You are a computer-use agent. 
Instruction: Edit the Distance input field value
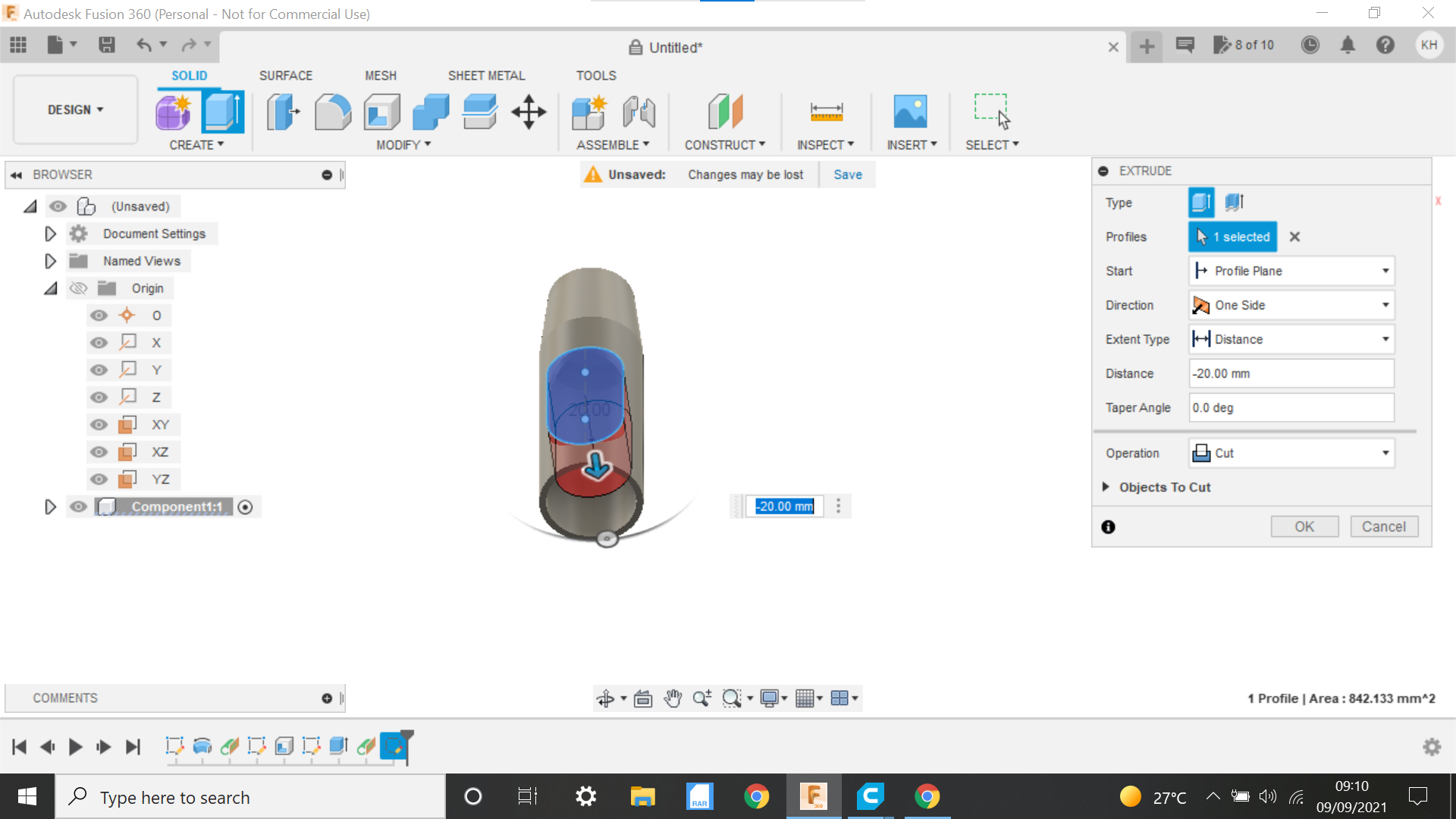(1290, 372)
